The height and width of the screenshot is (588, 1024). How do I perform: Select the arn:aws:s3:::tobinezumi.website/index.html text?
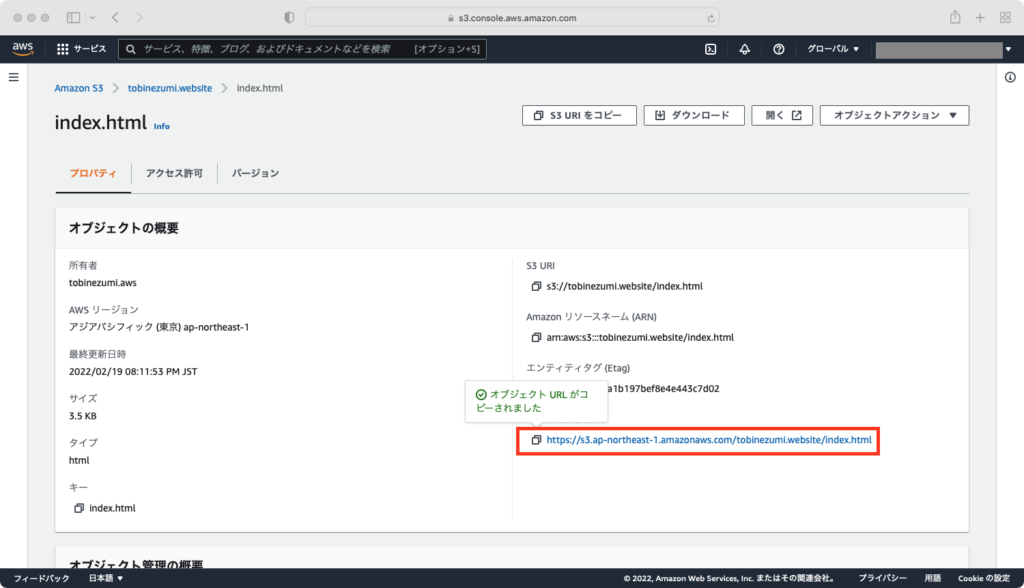pos(640,337)
